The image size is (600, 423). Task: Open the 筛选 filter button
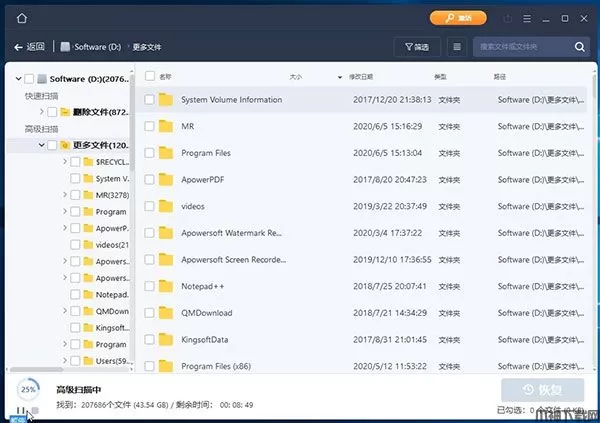[417, 47]
